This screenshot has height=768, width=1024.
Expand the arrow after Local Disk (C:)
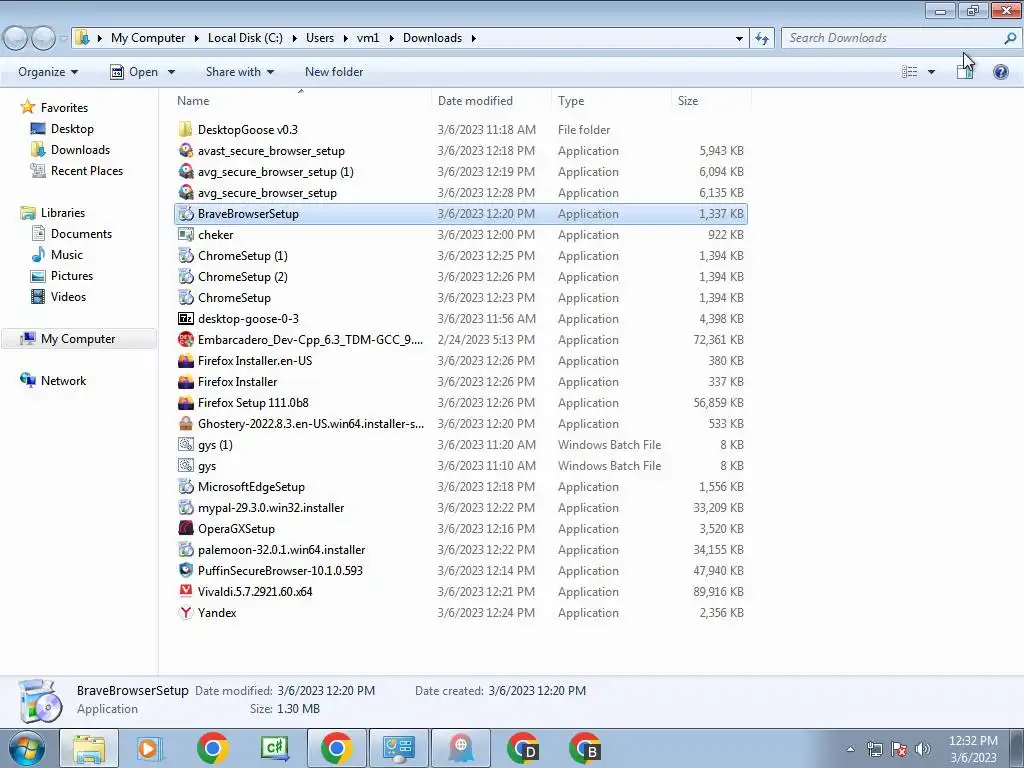(x=295, y=38)
